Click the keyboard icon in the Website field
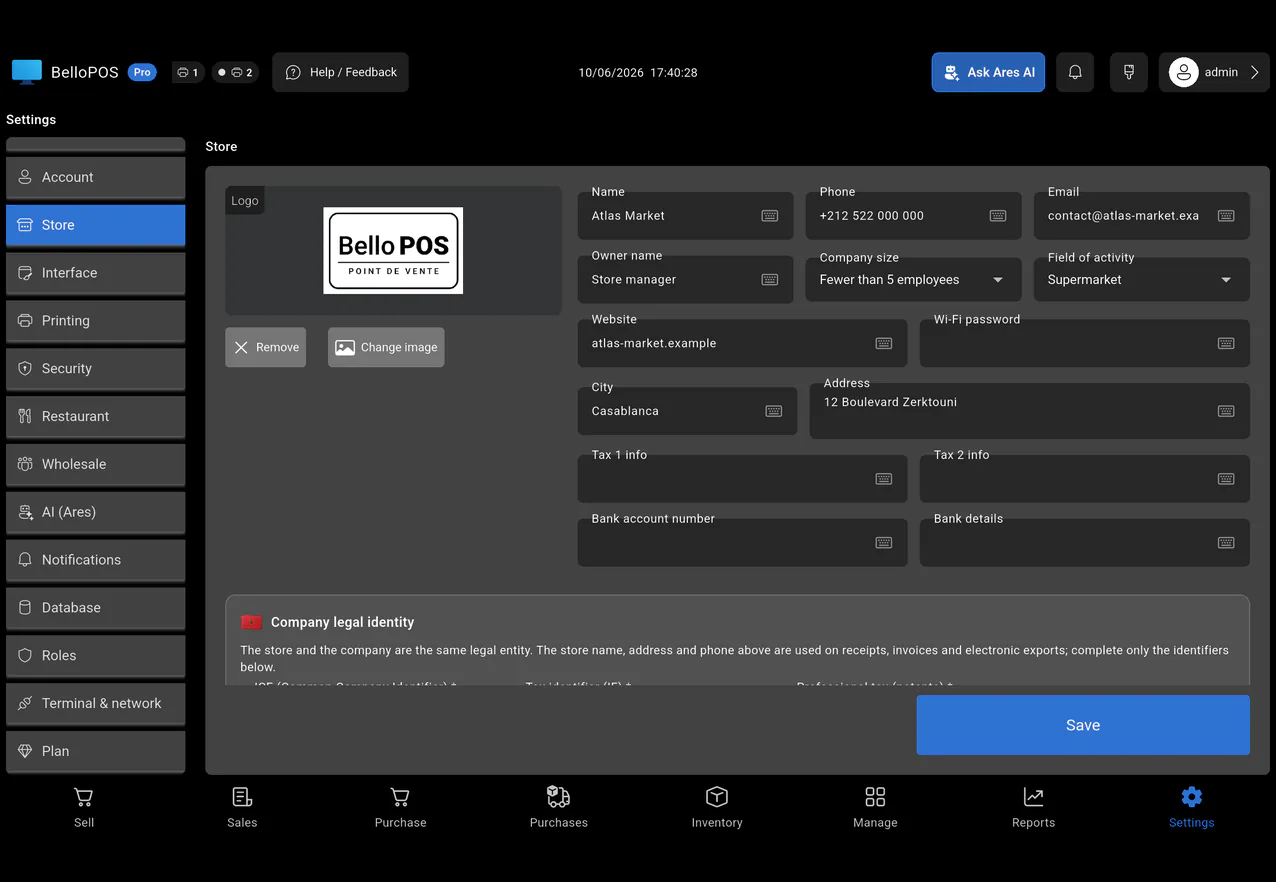 884,343
